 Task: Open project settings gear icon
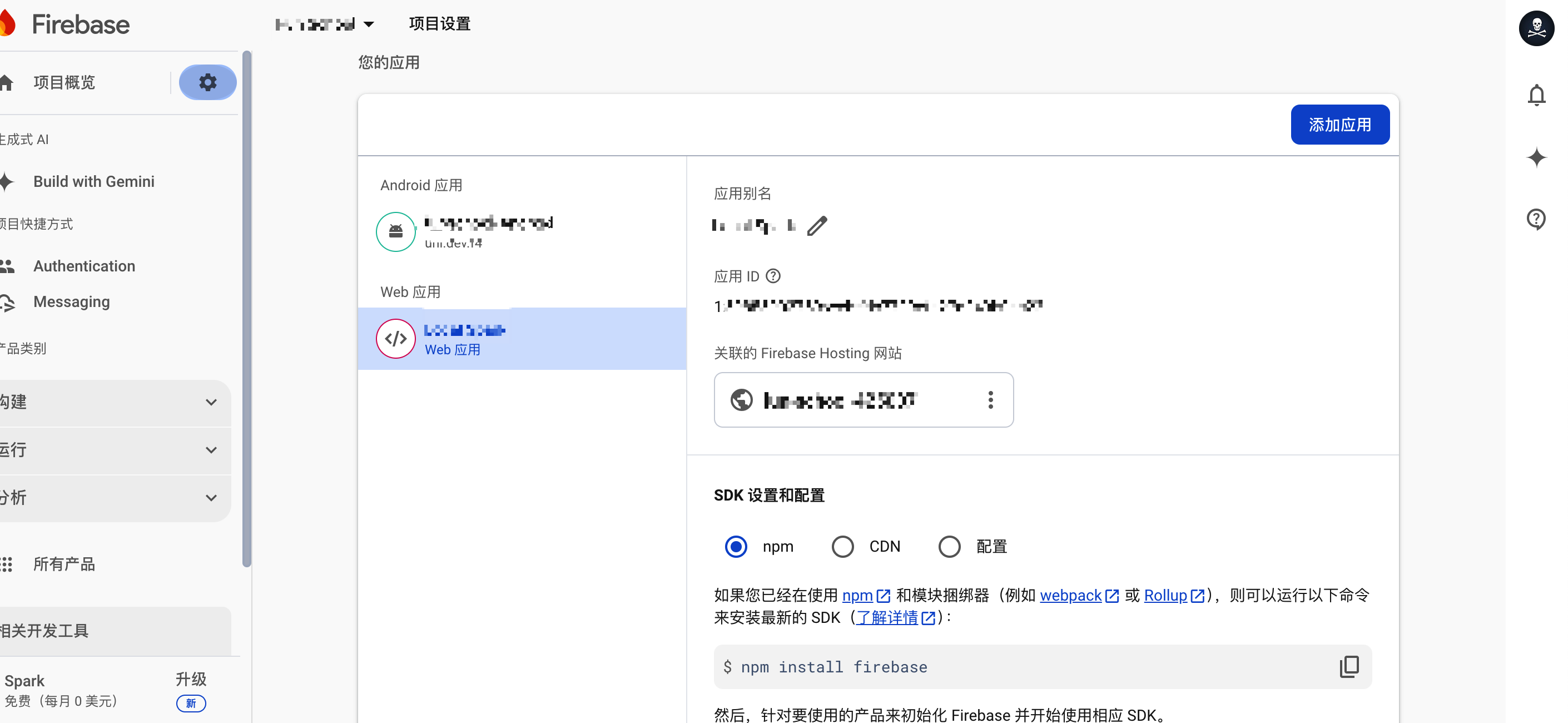tap(207, 82)
